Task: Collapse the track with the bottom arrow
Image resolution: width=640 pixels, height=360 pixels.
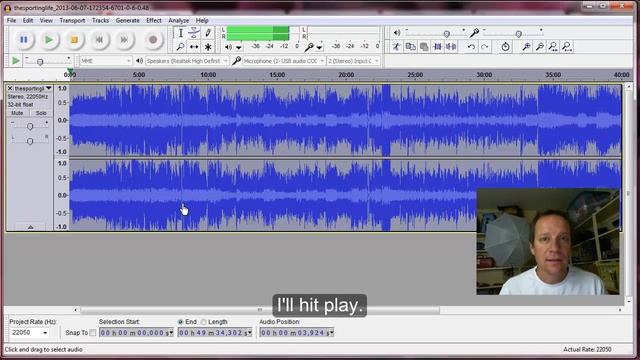Action: (31, 227)
